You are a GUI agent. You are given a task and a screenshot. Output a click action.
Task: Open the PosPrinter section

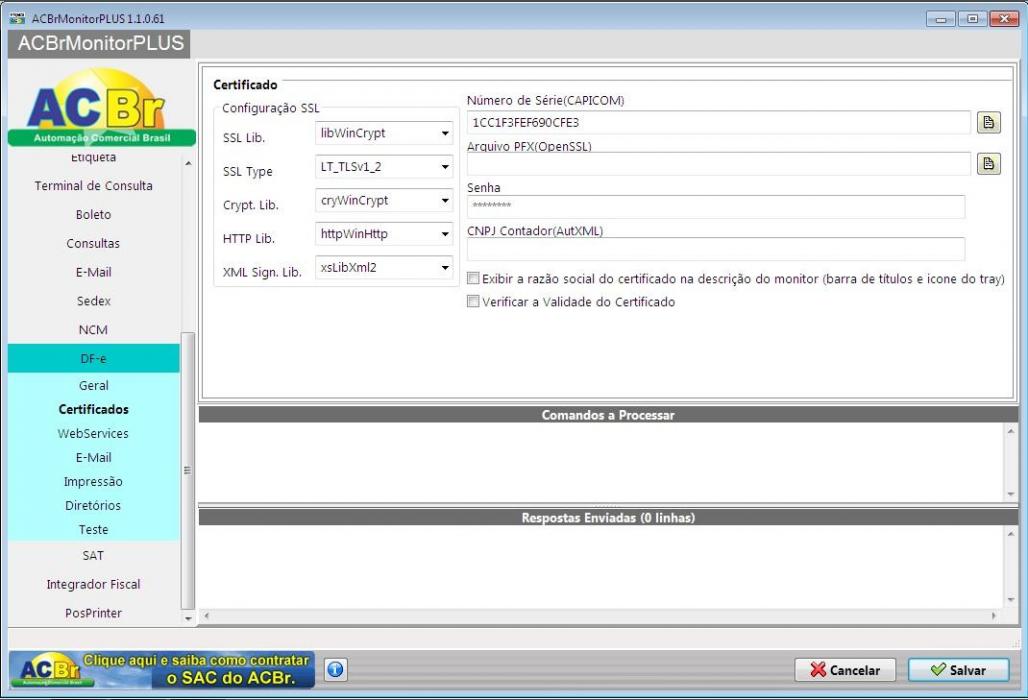[94, 613]
